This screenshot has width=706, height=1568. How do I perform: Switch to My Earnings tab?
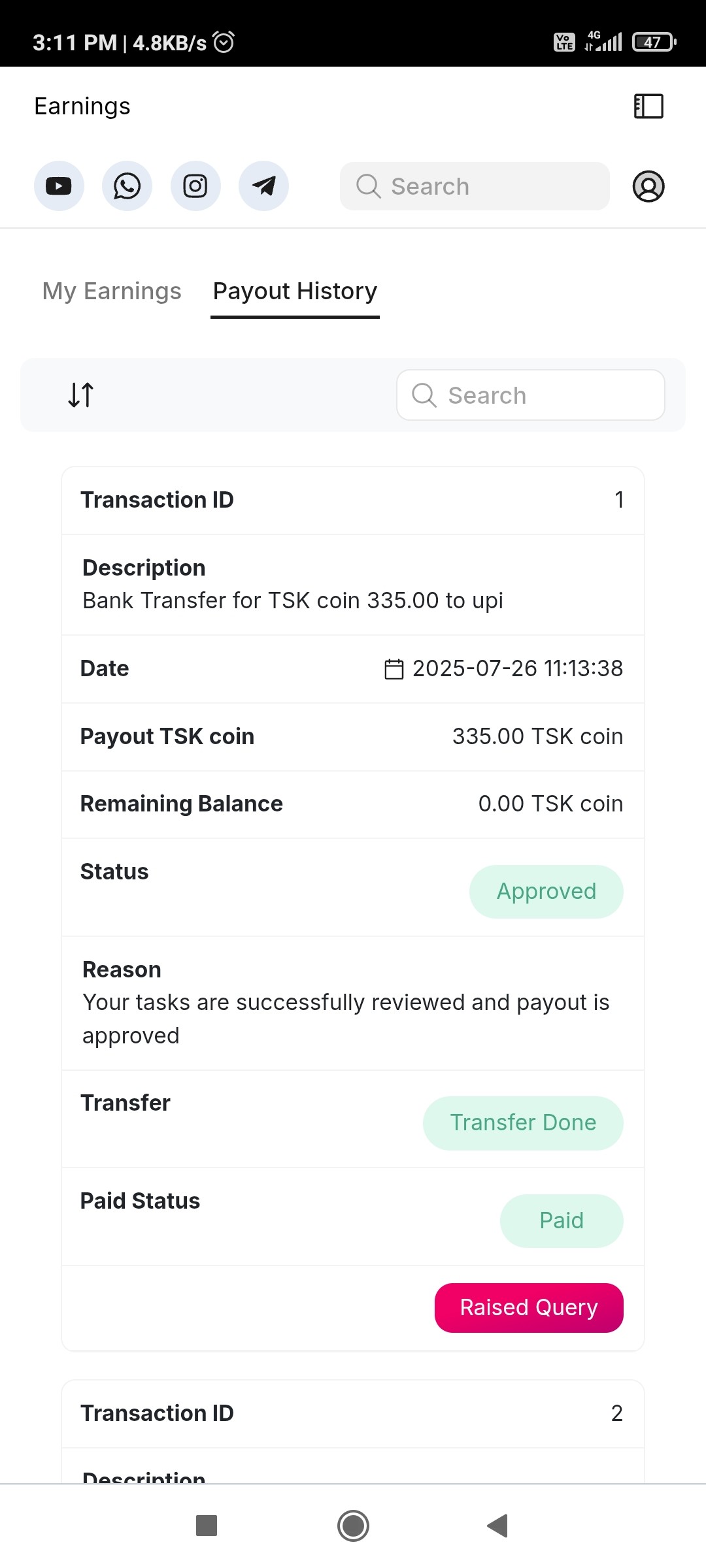pos(112,291)
